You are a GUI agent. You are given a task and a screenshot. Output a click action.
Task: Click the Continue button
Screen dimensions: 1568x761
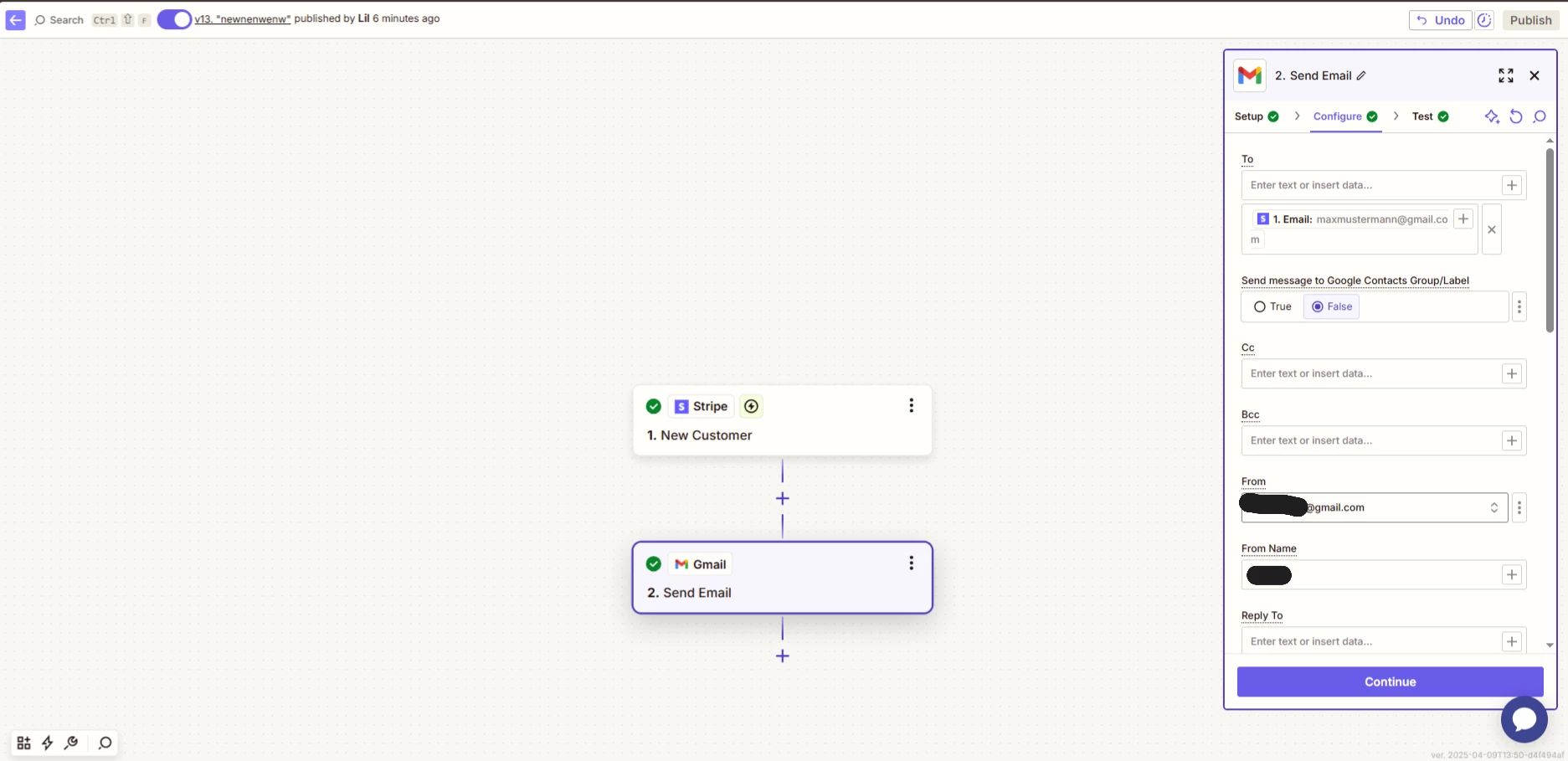[1390, 681]
